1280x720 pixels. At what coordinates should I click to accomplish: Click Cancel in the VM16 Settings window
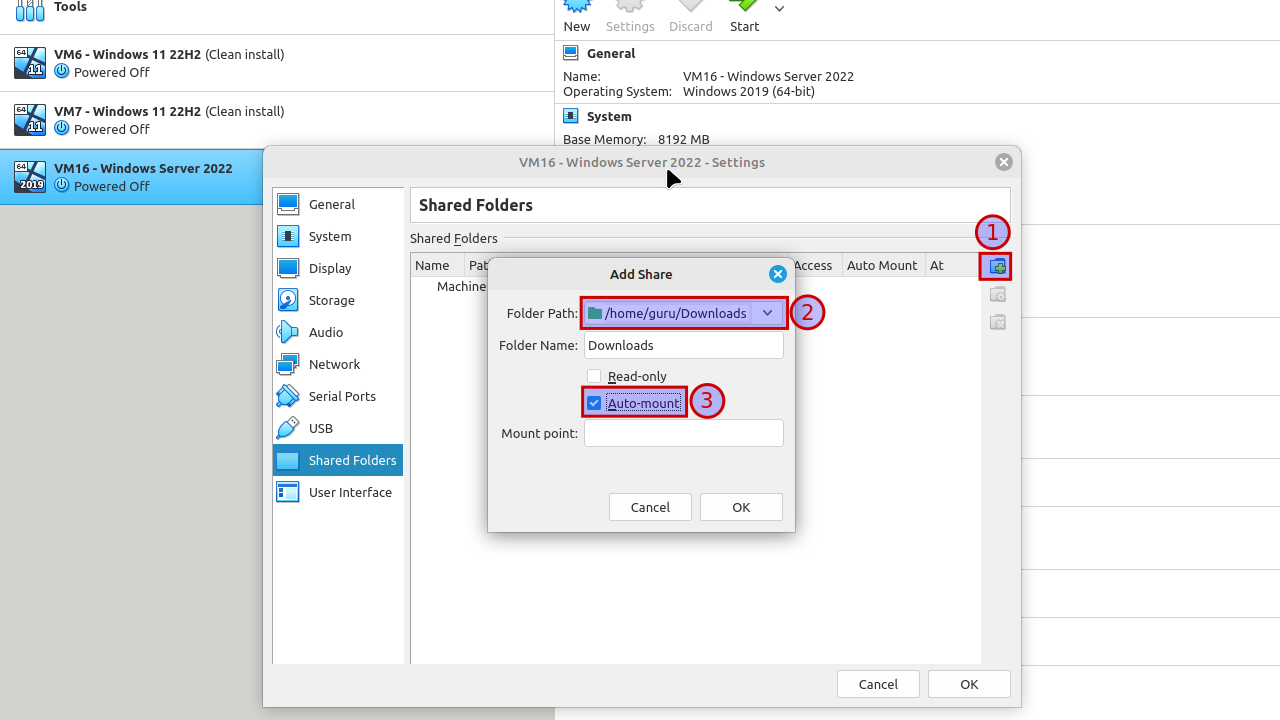[x=878, y=684]
